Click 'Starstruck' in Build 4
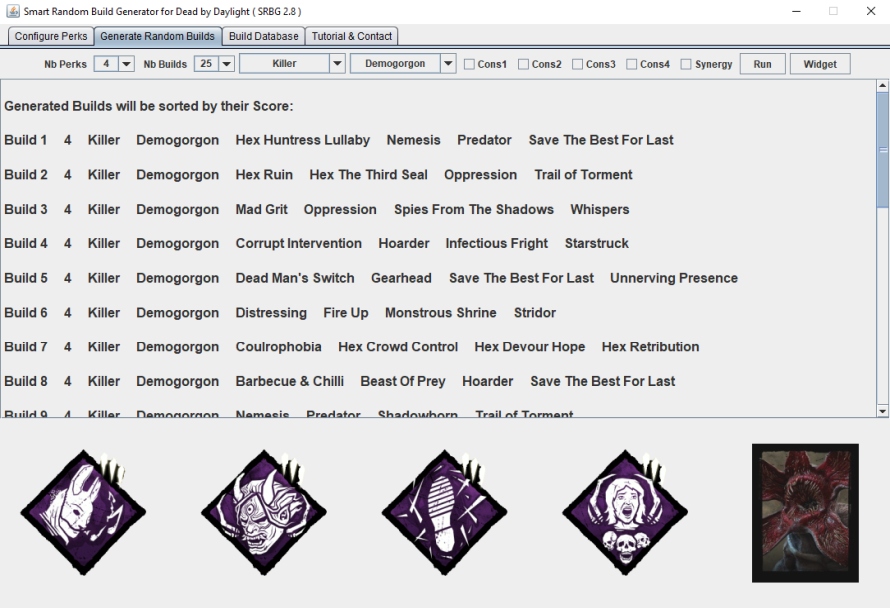890x608 pixels. 597,244
